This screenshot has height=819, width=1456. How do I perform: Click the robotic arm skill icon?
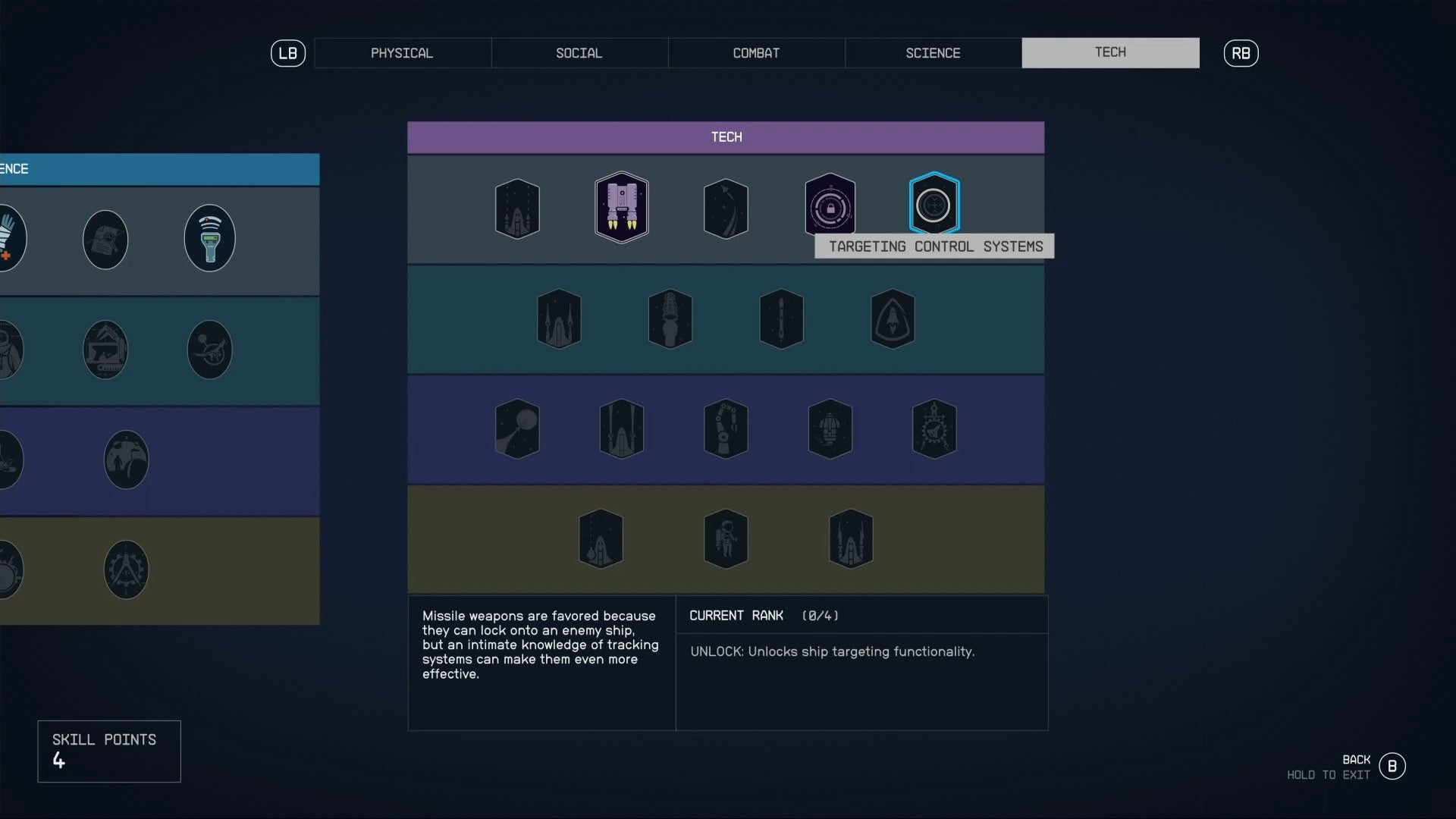pos(725,428)
